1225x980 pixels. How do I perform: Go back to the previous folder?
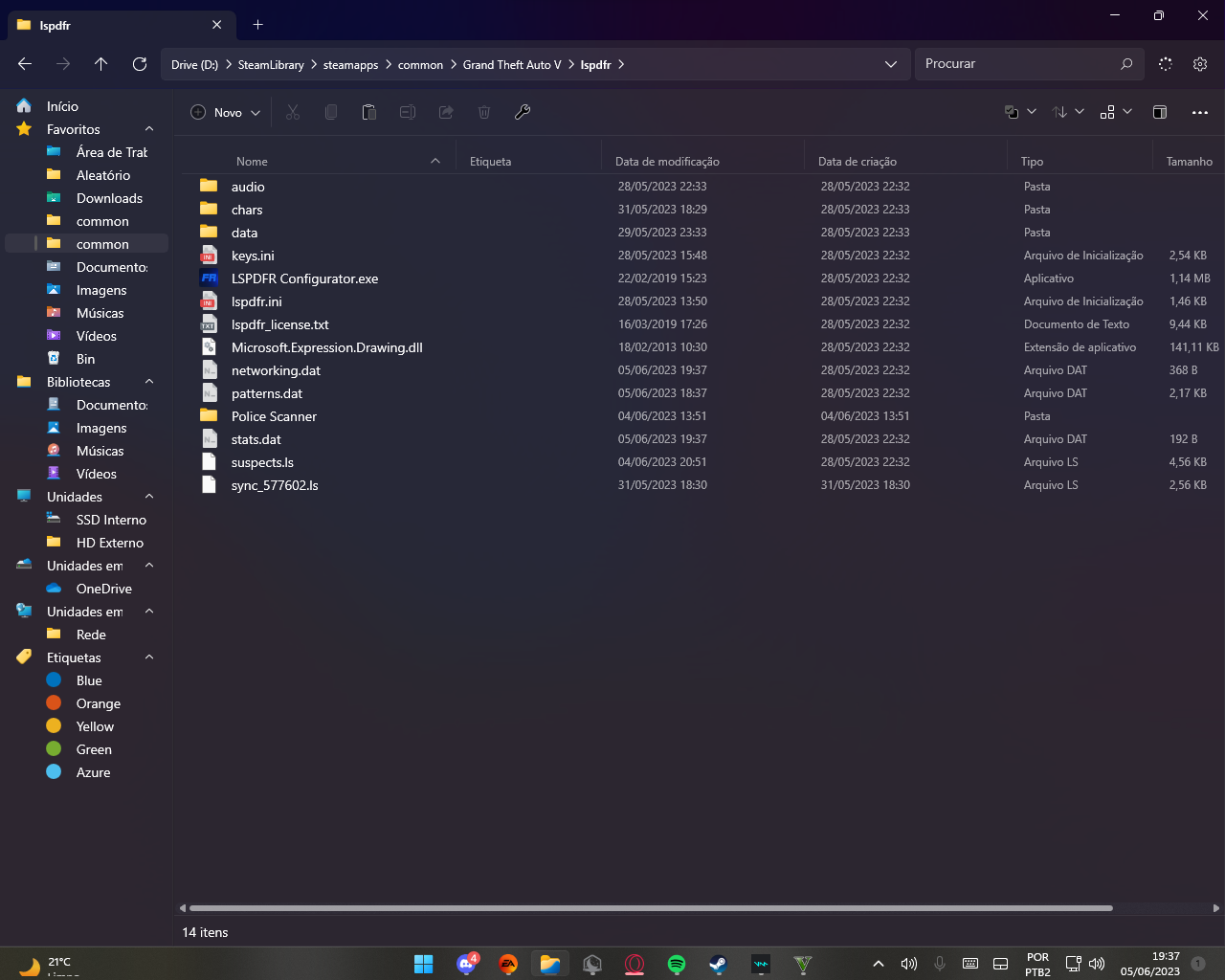[25, 64]
